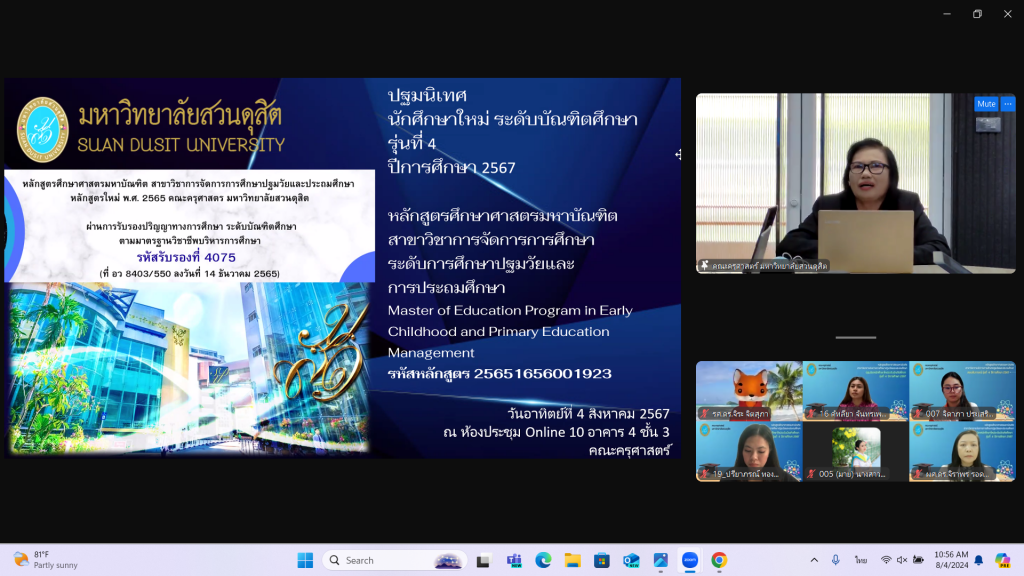The height and width of the screenshot is (576, 1024).
Task: Expand the hidden system tray icons
Action: [814, 560]
